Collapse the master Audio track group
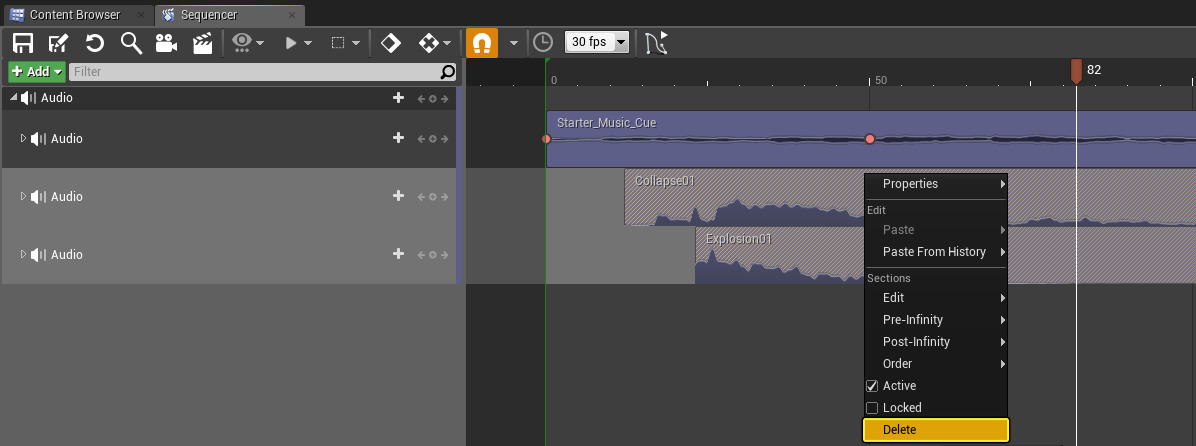The width and height of the screenshot is (1196, 446). point(13,97)
